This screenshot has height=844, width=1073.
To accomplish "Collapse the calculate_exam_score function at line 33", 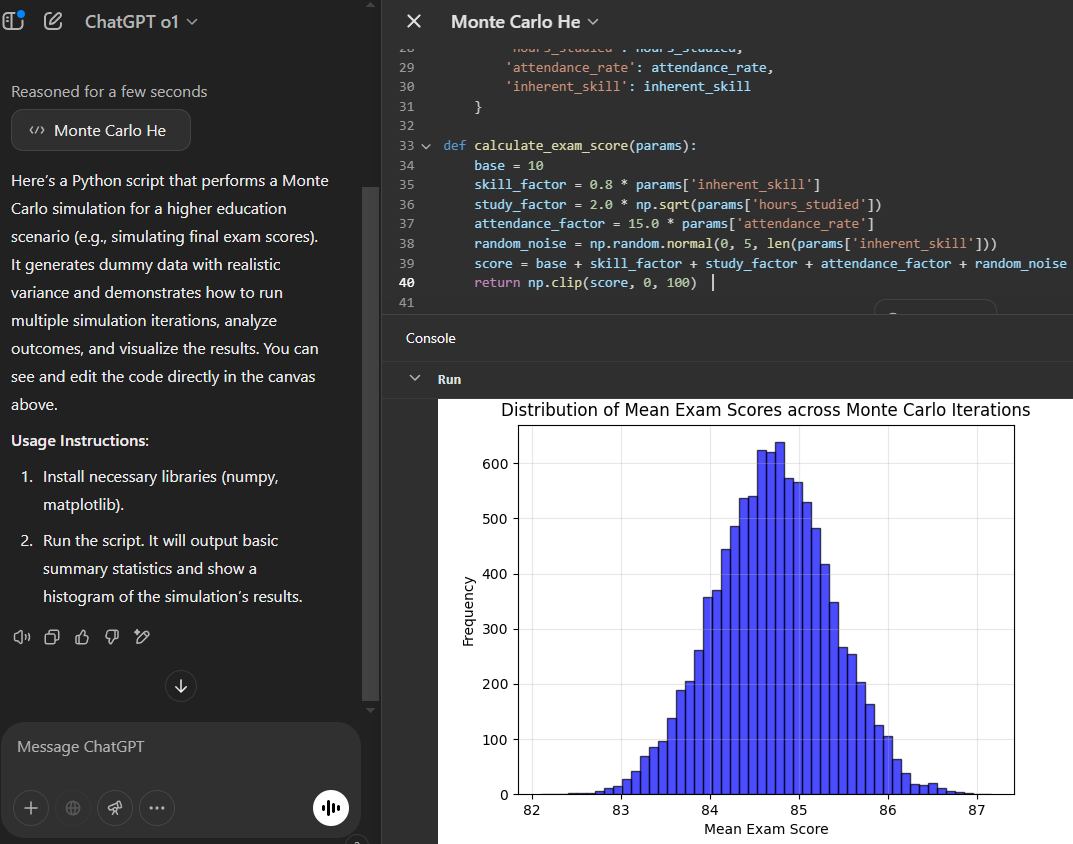I will 426,145.
